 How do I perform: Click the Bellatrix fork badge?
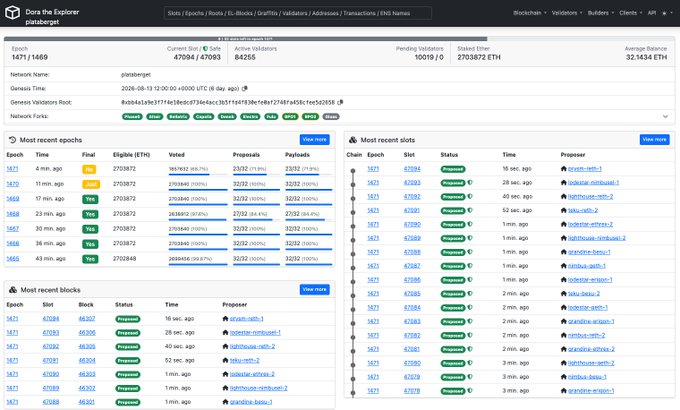click(x=178, y=116)
